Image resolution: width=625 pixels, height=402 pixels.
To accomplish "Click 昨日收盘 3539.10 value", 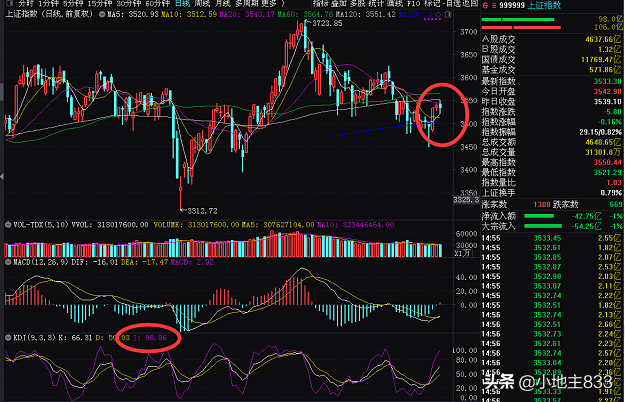I will (607, 102).
